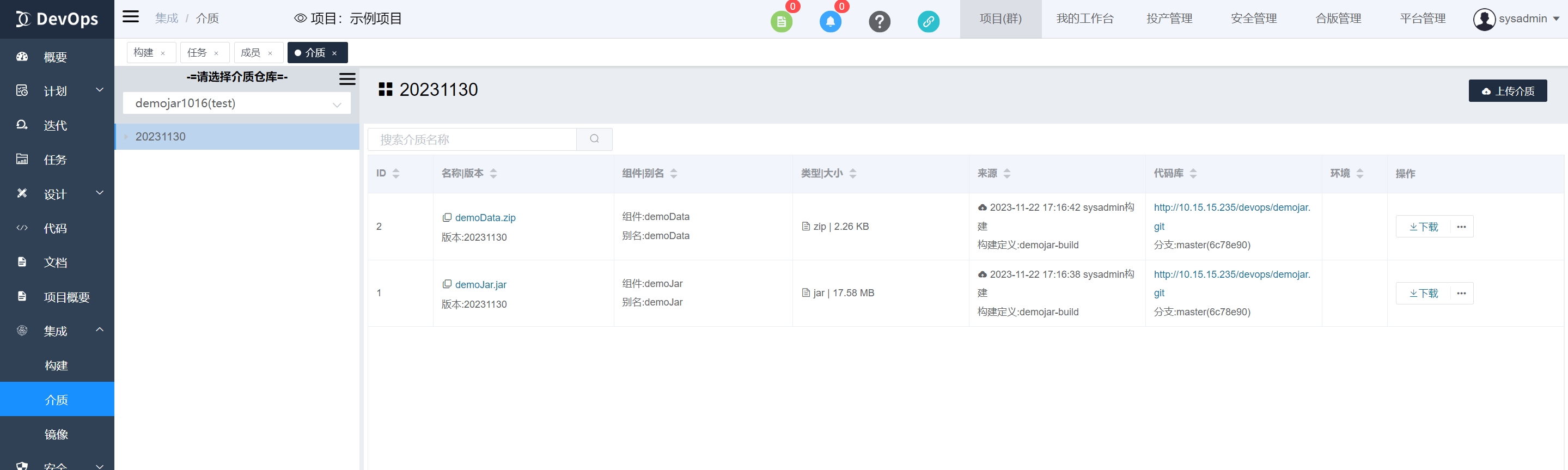Toggle the project eye visibility icon
Viewport: 1568px width, 470px height.
[300, 19]
